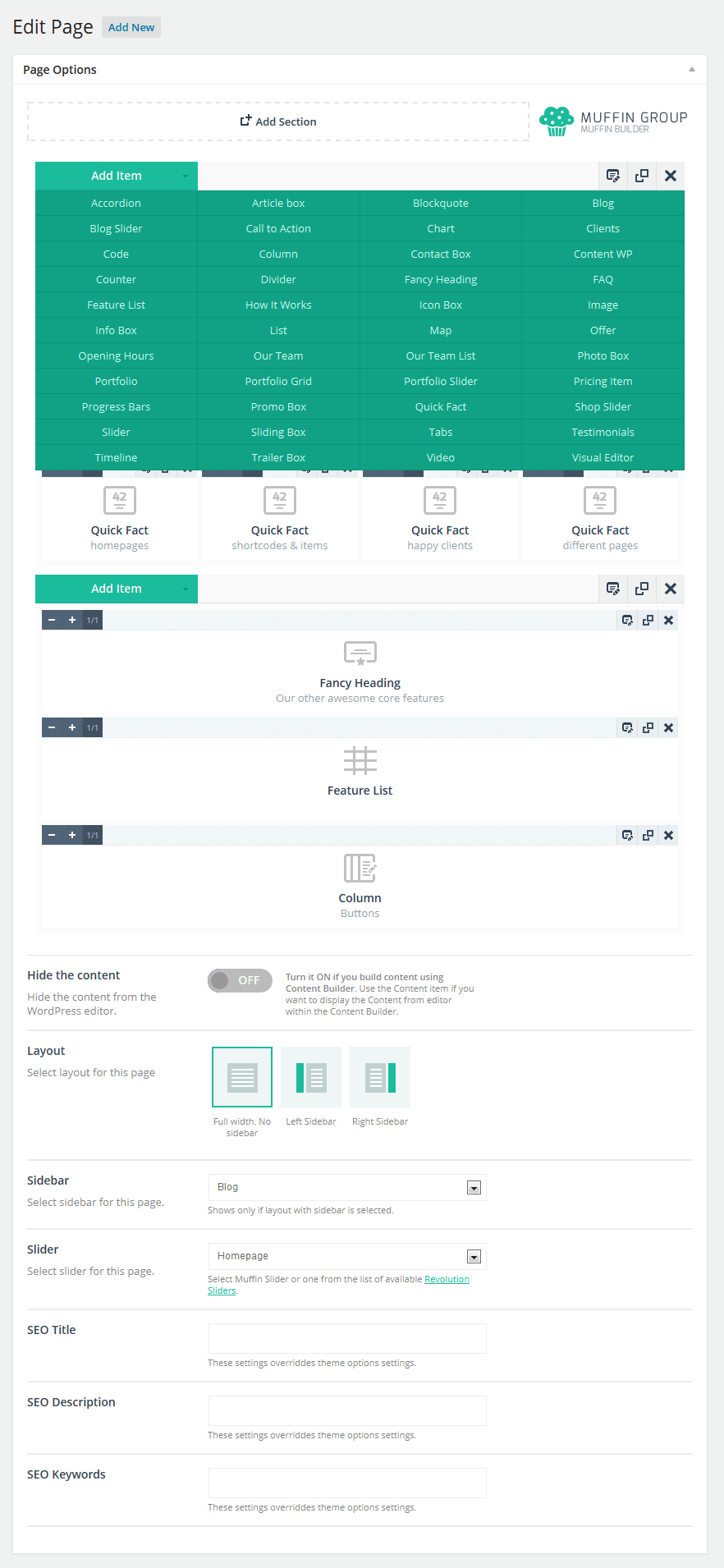This screenshot has height=1568, width=724.
Task: Choose Accordion from the item menu
Action: 117,203
